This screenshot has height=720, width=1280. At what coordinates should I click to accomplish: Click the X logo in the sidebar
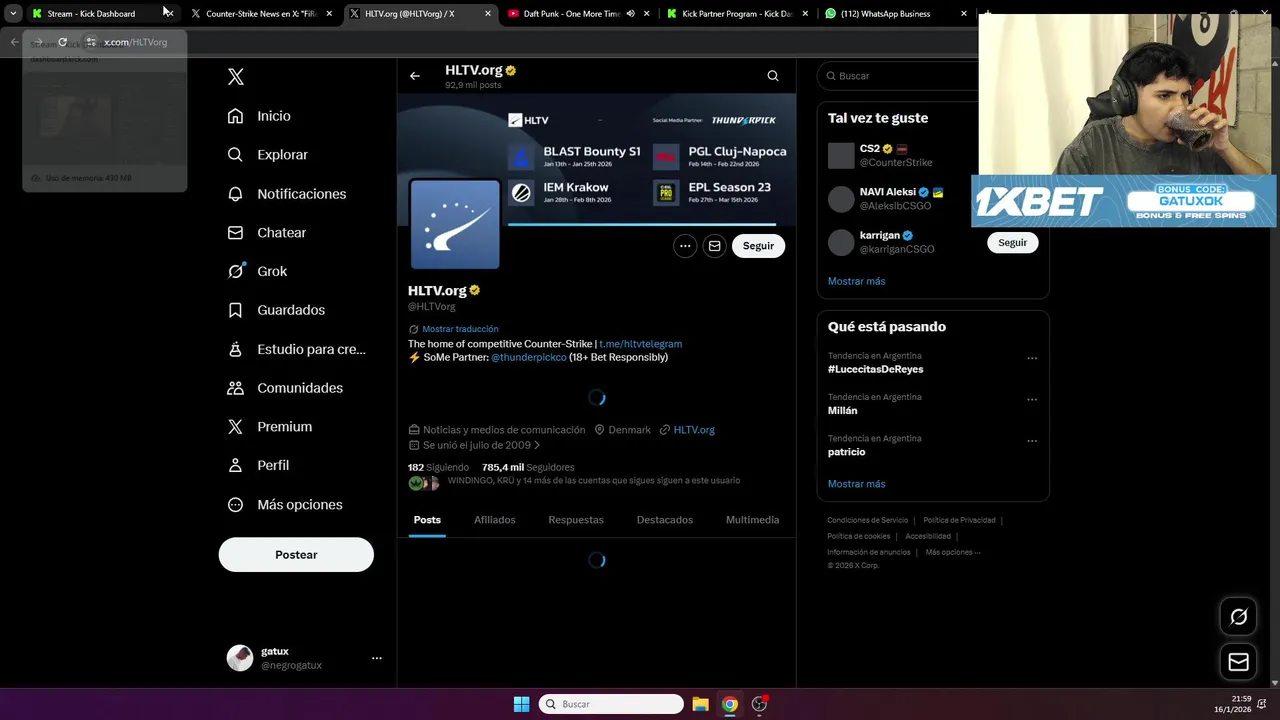click(236, 76)
